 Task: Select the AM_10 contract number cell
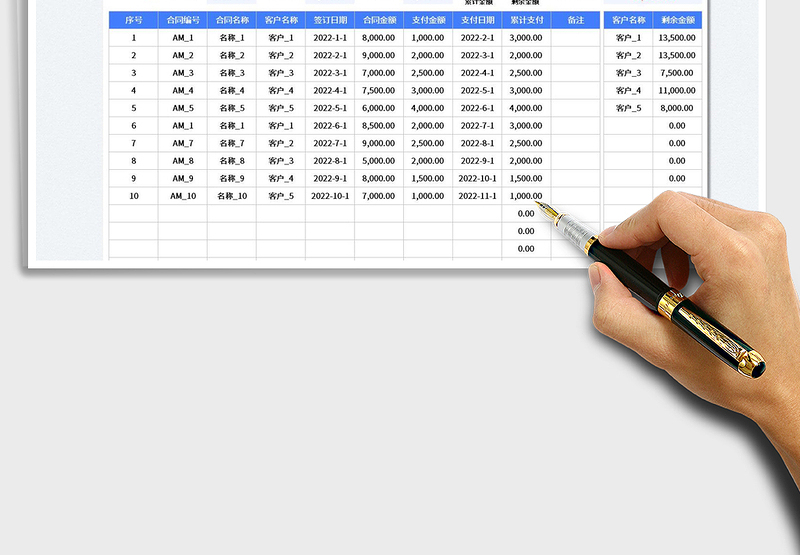pyautogui.click(x=183, y=196)
